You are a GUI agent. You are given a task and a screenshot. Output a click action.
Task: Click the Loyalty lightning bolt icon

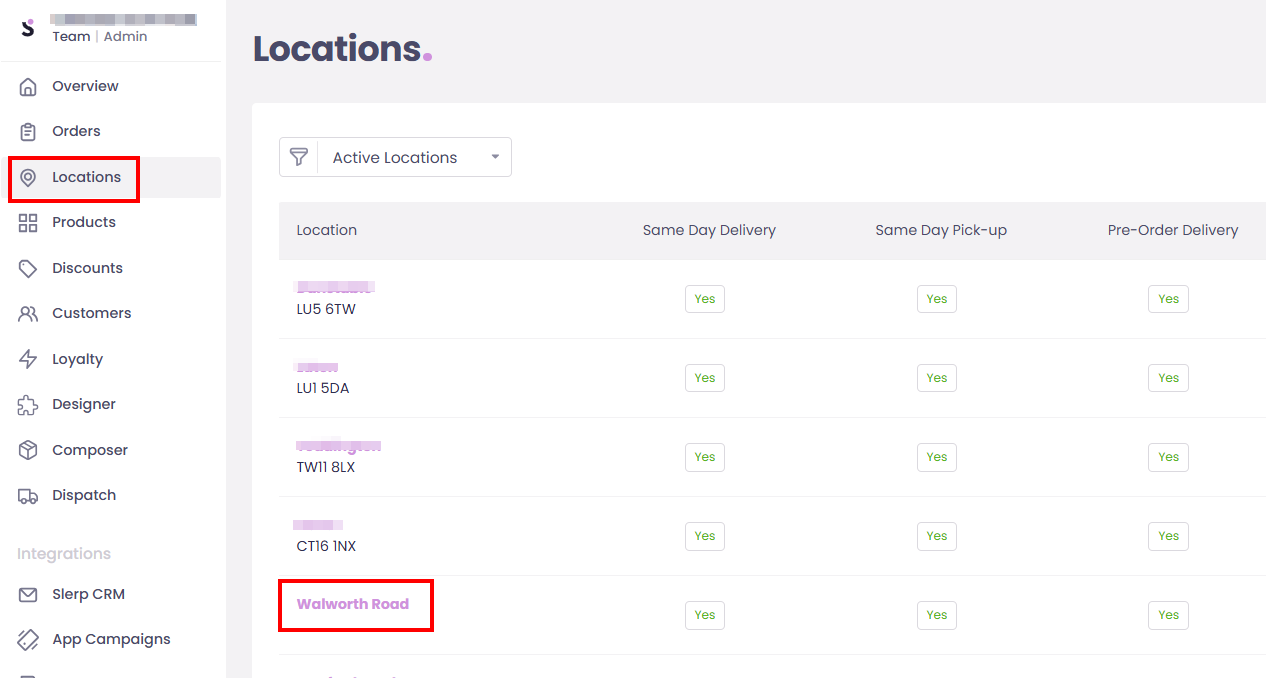coord(28,359)
